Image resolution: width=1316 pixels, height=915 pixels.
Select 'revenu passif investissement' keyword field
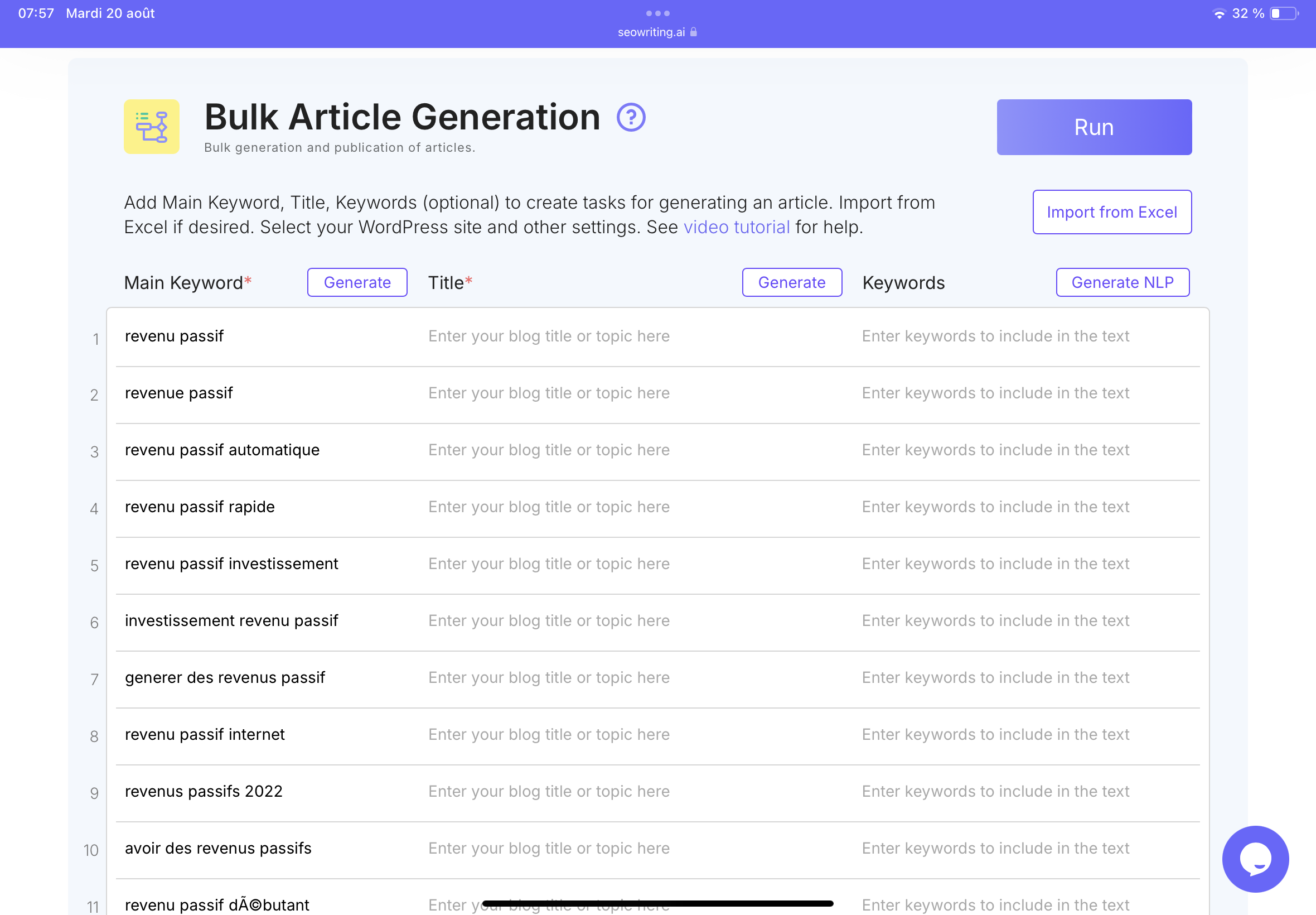pos(267,564)
